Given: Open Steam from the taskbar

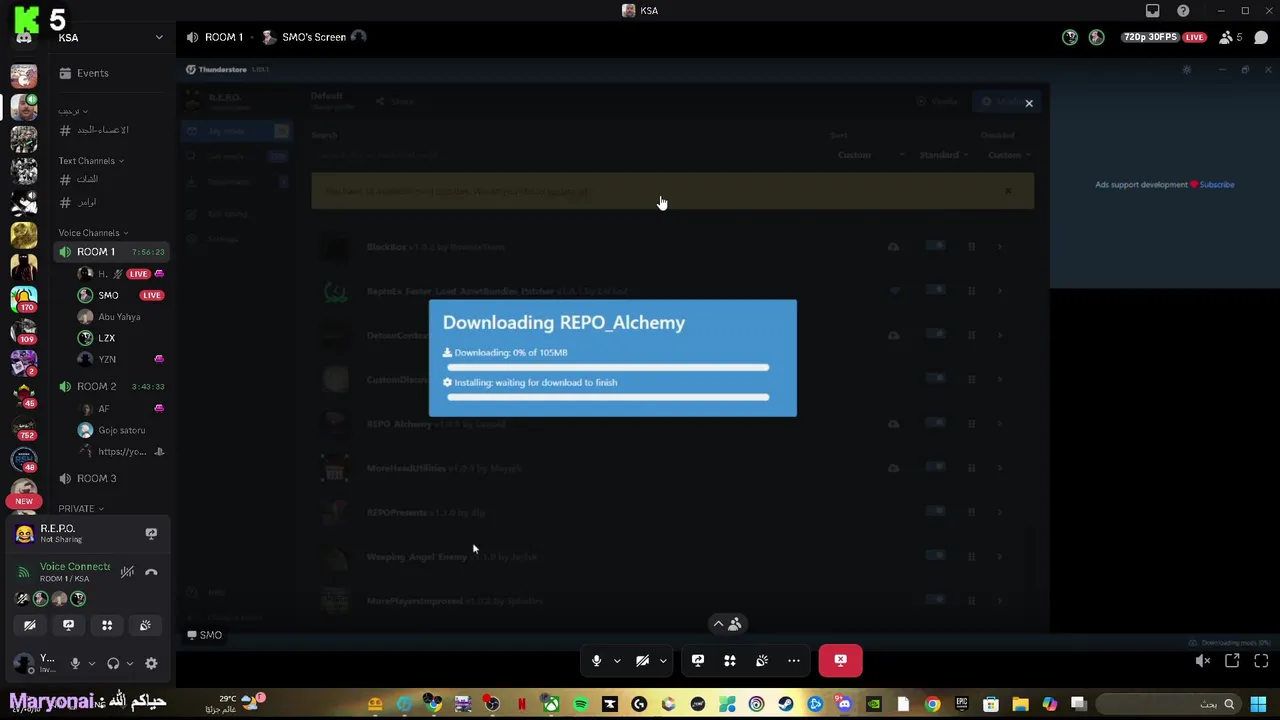Looking at the screenshot, I should (x=785, y=705).
